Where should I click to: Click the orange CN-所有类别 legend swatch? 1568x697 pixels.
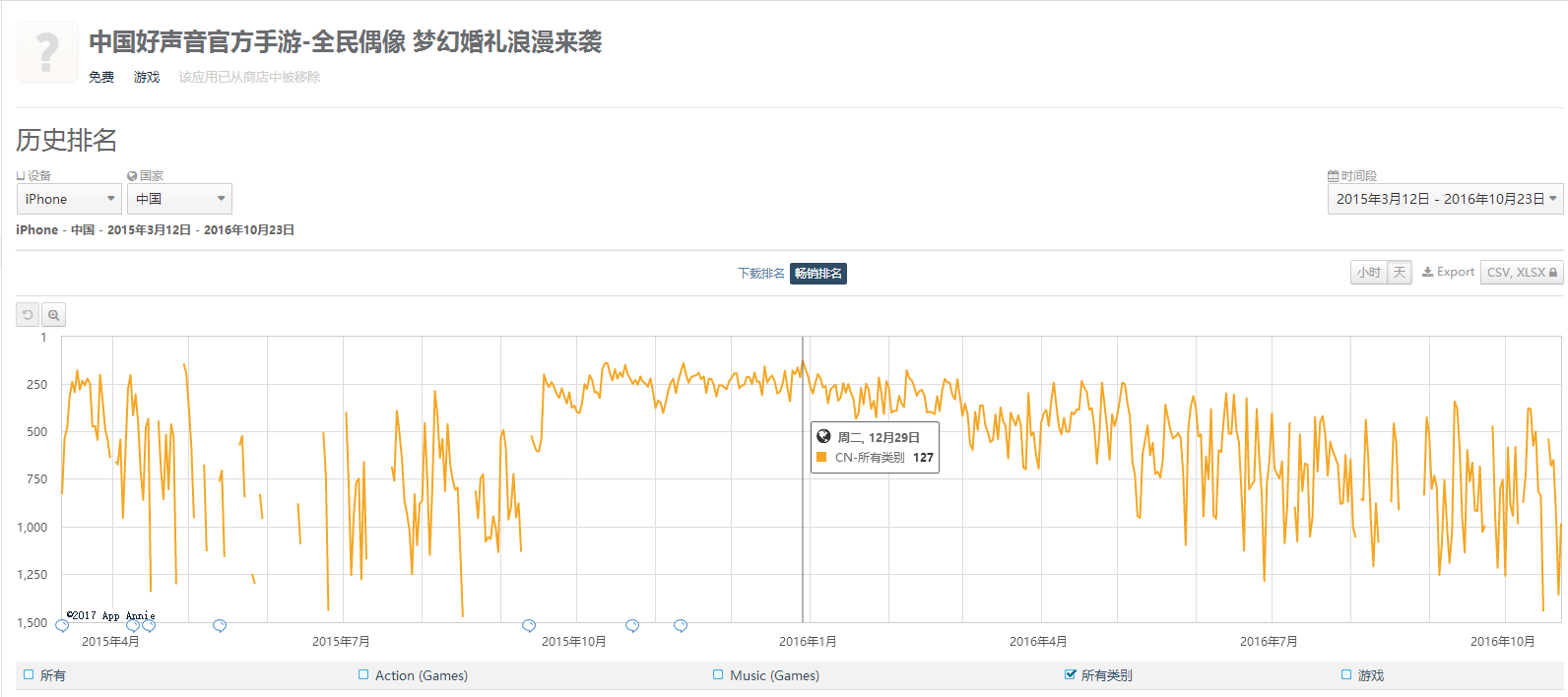coord(821,457)
